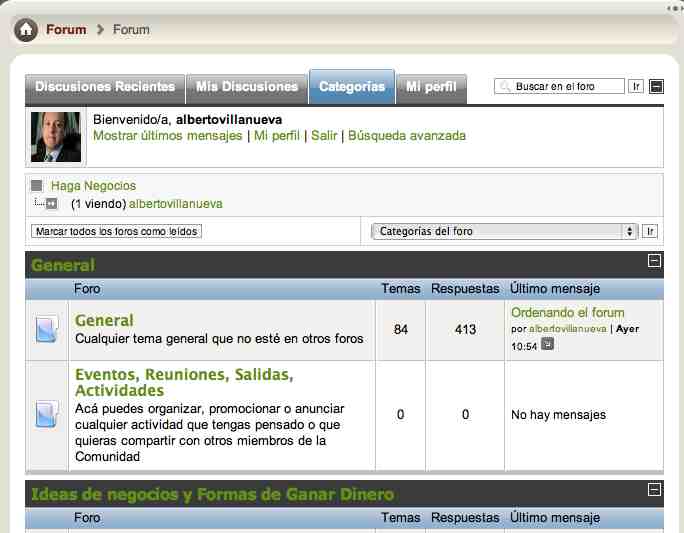Open the bold Forum breadcrumb link

tap(66, 30)
